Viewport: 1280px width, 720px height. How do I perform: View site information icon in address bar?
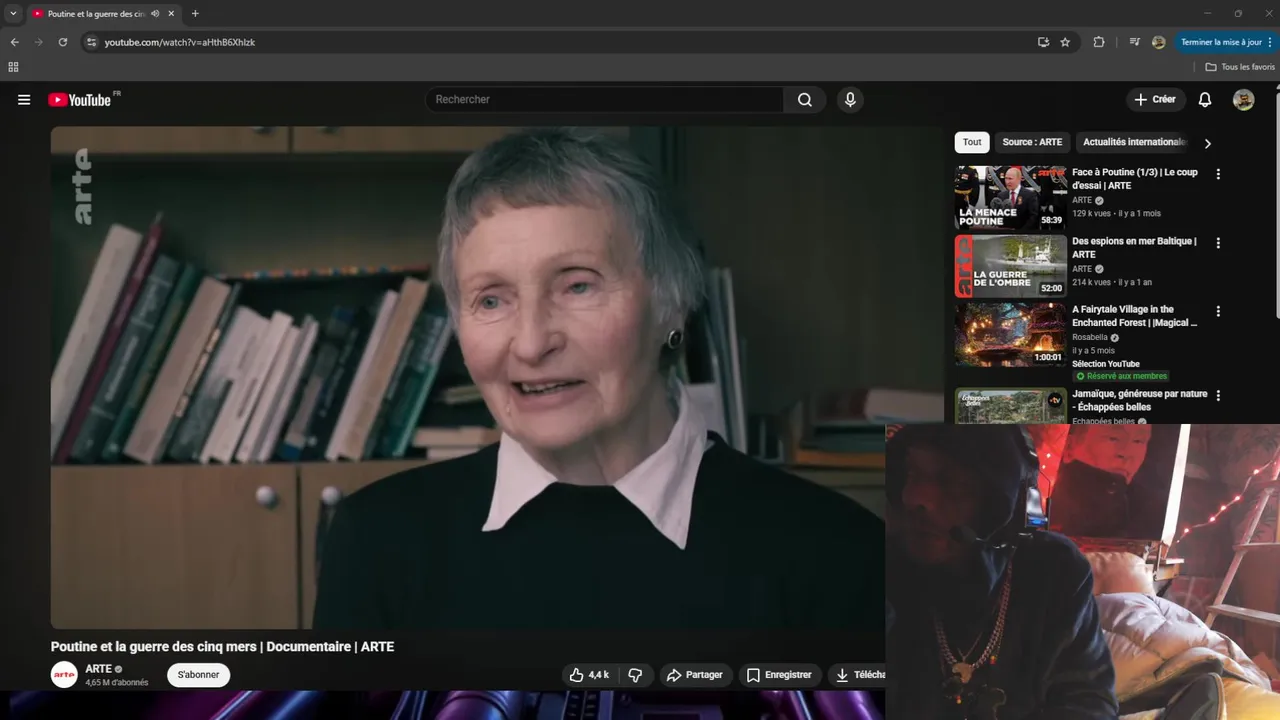pos(91,42)
